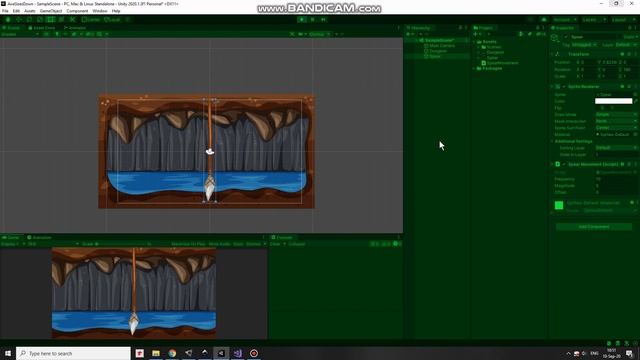The image size is (640, 360).
Task: Click the Project create plus button
Action: click(x=475, y=34)
